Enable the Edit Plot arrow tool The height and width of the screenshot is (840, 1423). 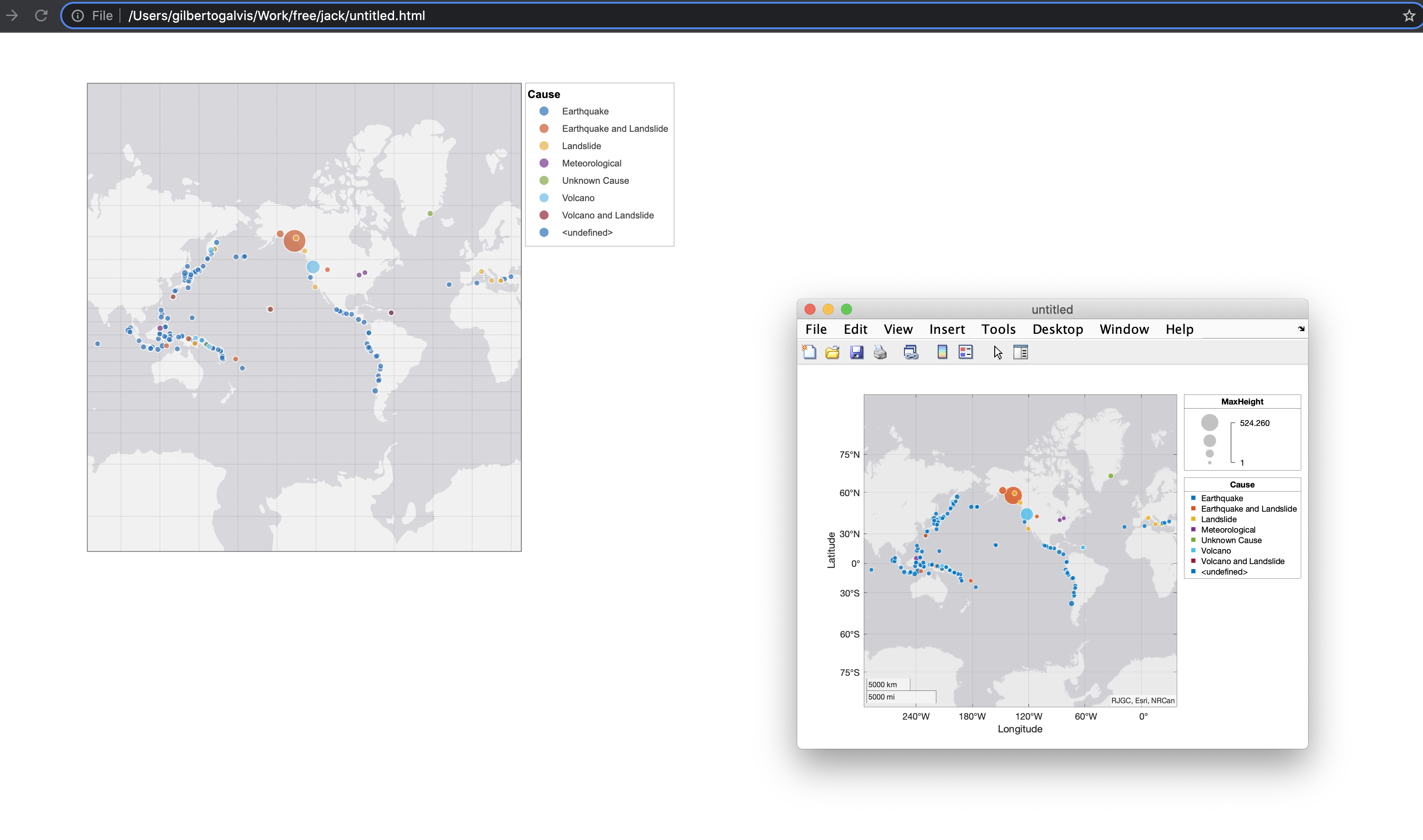pyautogui.click(x=997, y=352)
